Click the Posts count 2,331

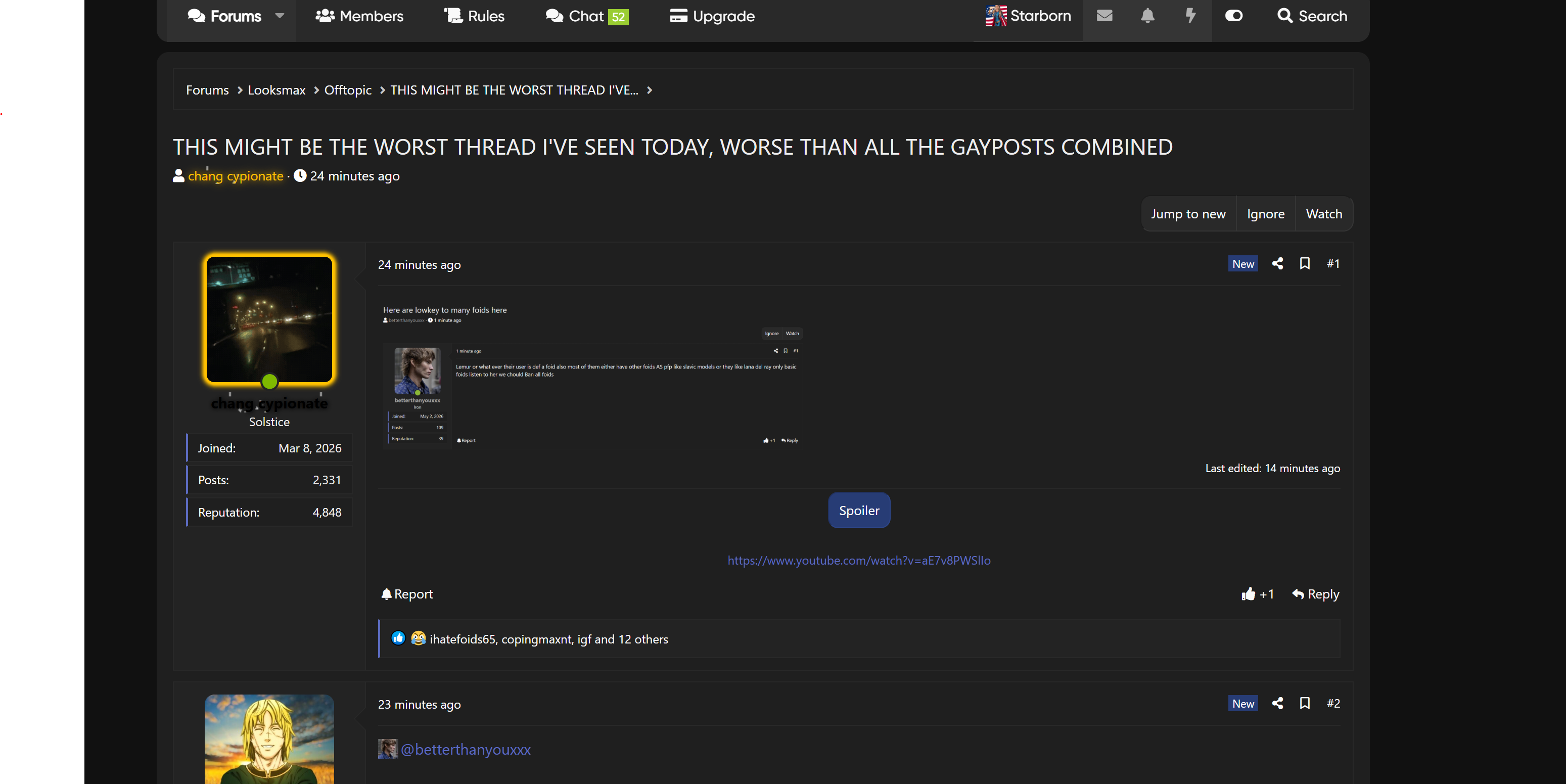[327, 480]
